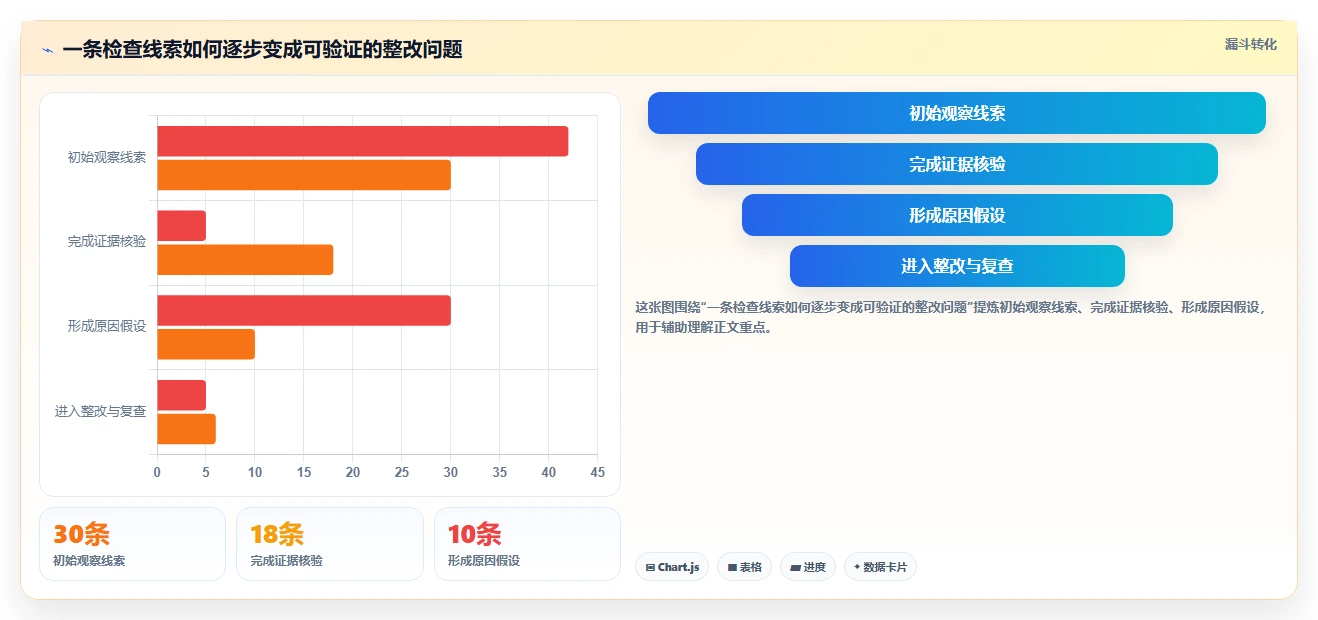Click the lightning icon beside the title
The image size is (1318, 620).
click(x=47, y=50)
